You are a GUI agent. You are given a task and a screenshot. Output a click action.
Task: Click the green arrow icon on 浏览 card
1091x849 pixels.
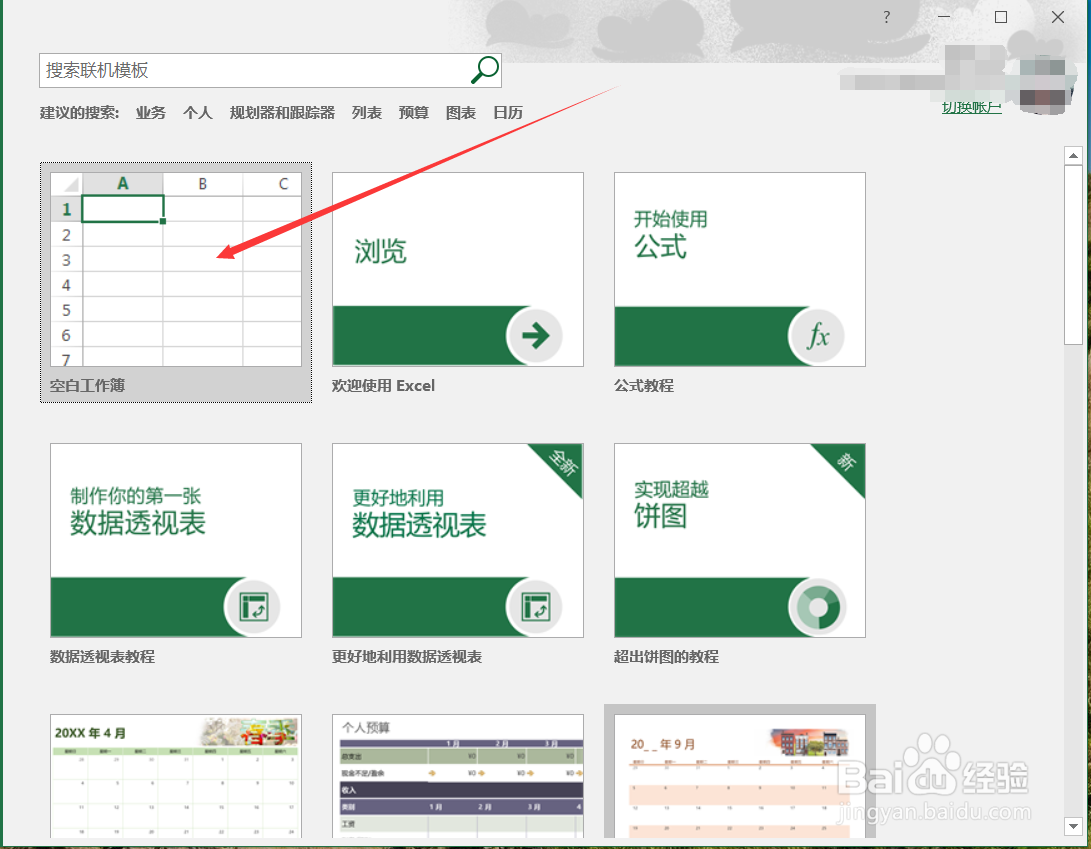point(534,335)
